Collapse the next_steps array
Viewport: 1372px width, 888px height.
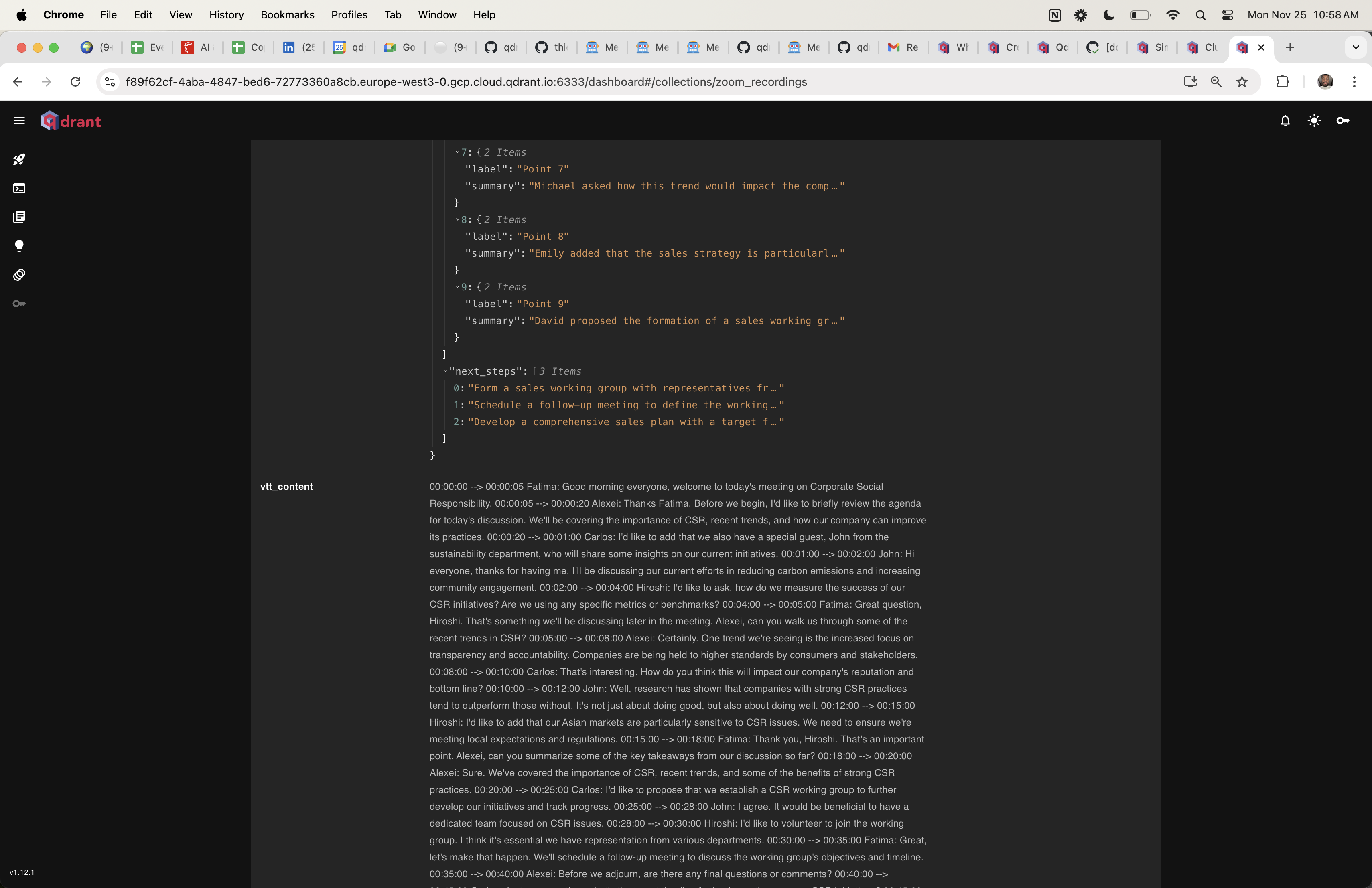[446, 371]
